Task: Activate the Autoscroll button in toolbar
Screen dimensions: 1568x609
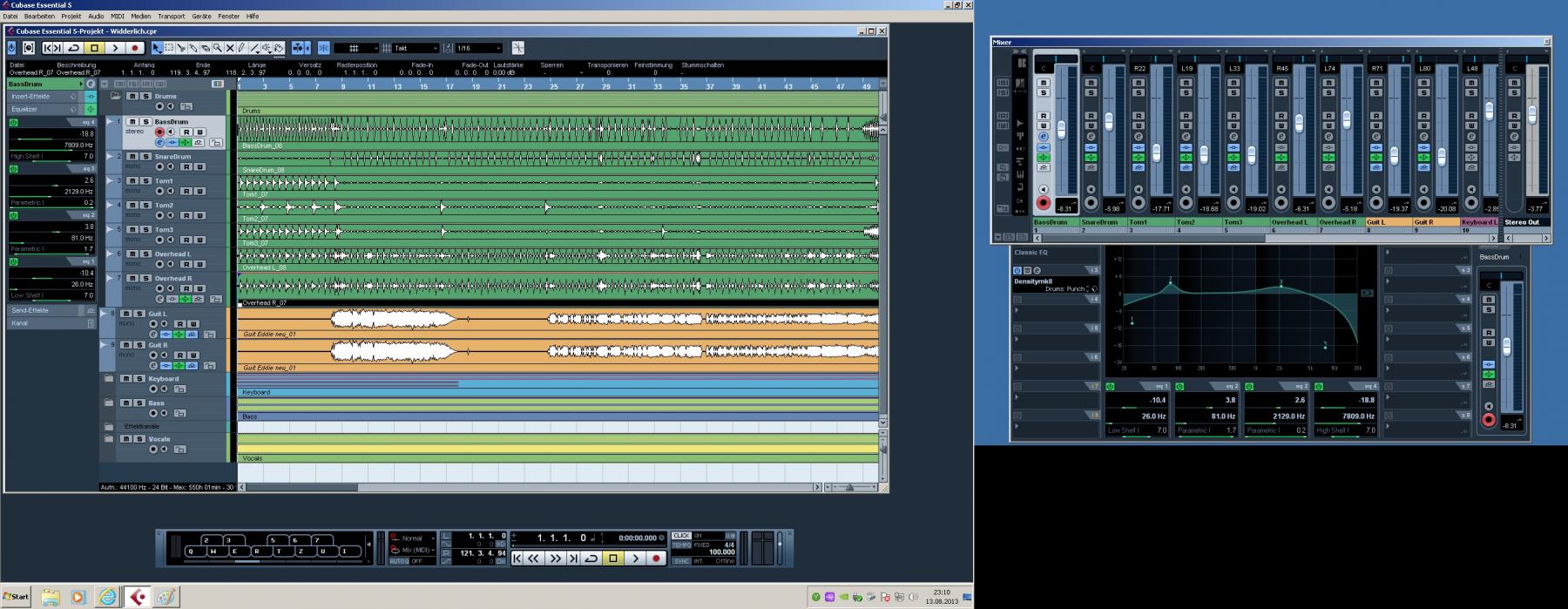Action: [x=298, y=48]
